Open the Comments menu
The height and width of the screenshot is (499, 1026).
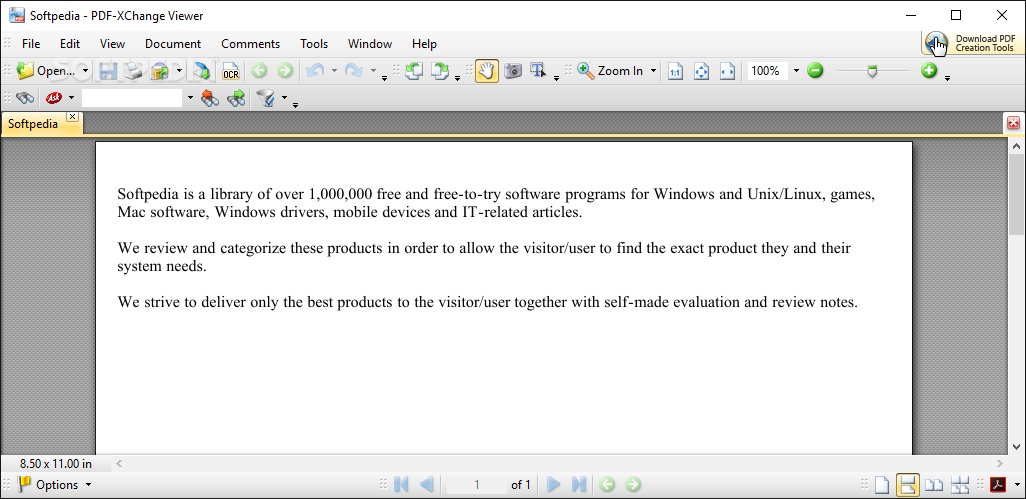pyautogui.click(x=251, y=44)
